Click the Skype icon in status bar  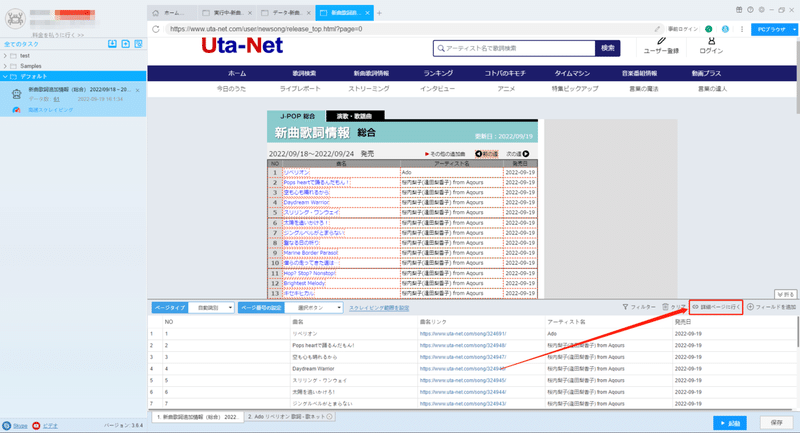[x=7, y=425]
